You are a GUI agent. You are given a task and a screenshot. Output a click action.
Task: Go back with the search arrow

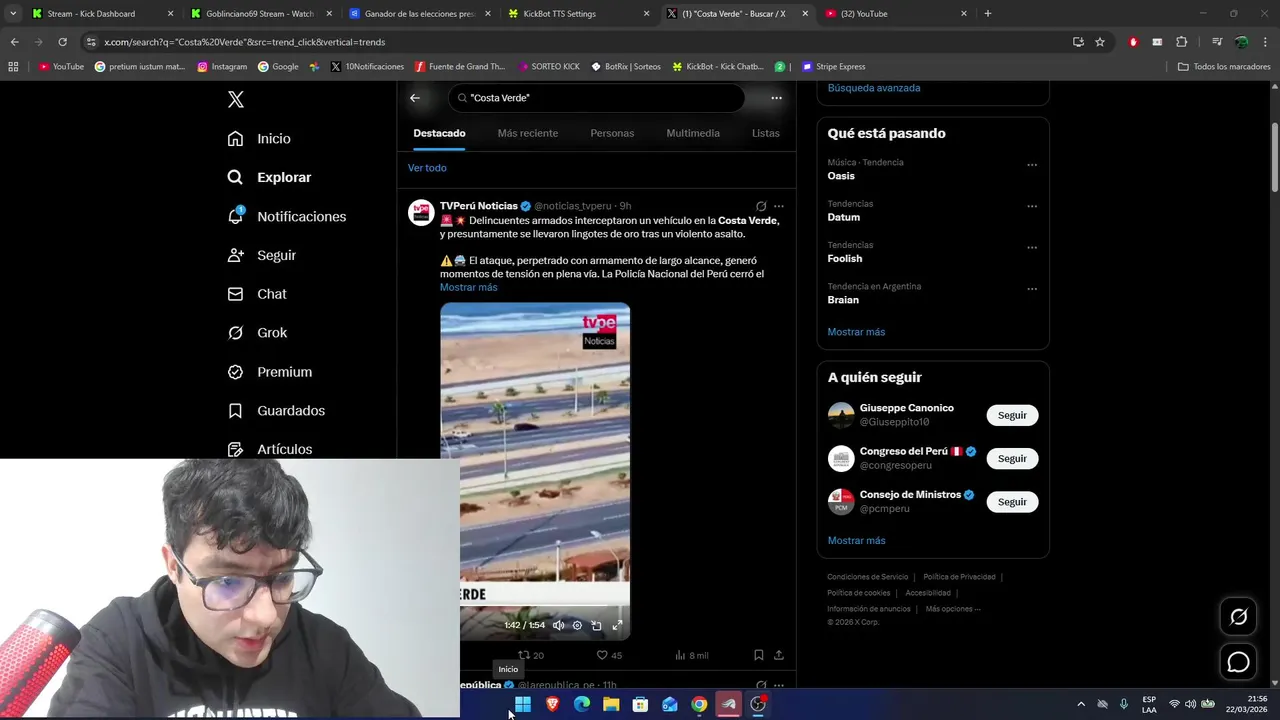pos(415,98)
